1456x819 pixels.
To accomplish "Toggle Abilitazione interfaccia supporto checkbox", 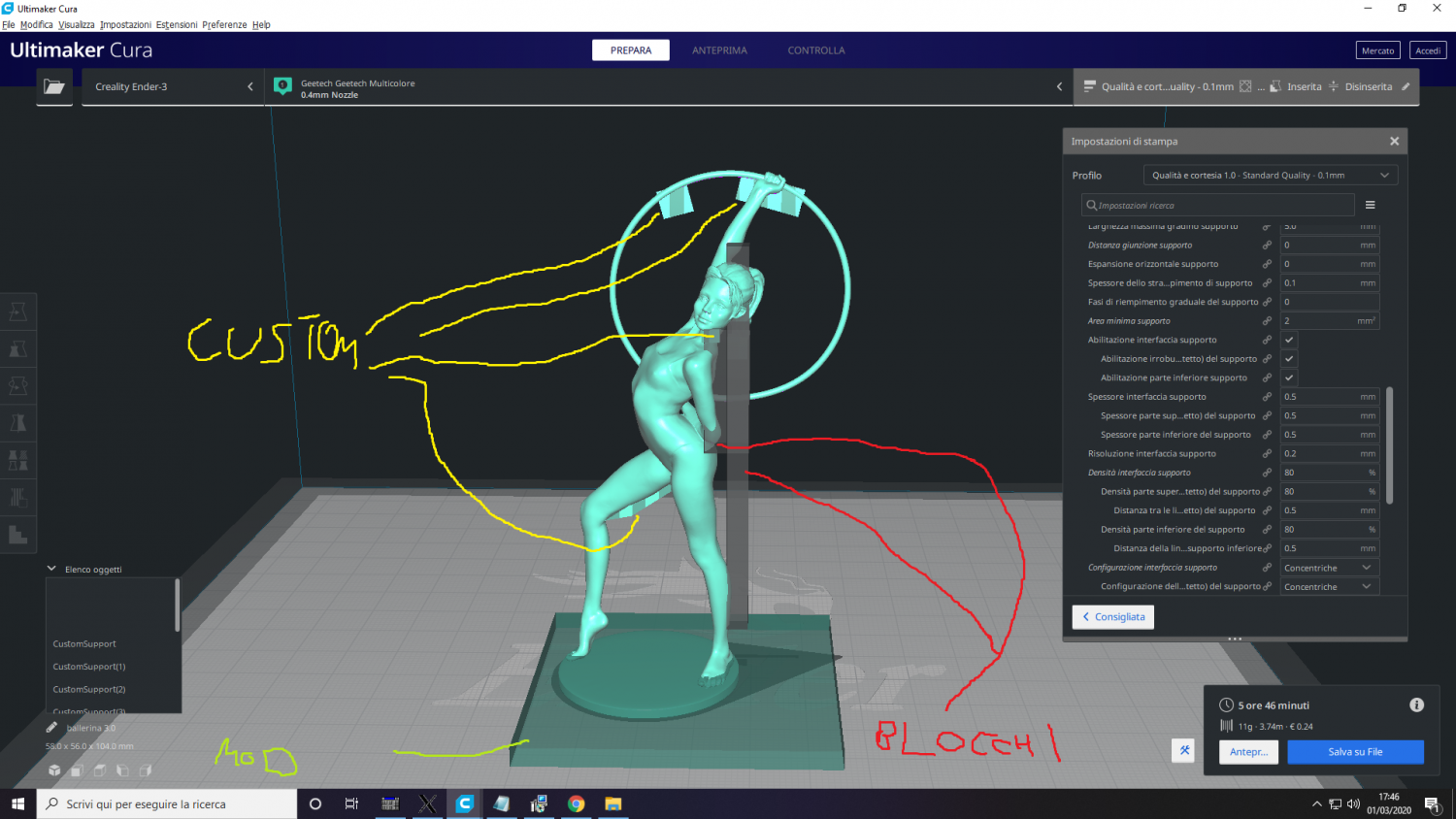I will [x=1289, y=340].
